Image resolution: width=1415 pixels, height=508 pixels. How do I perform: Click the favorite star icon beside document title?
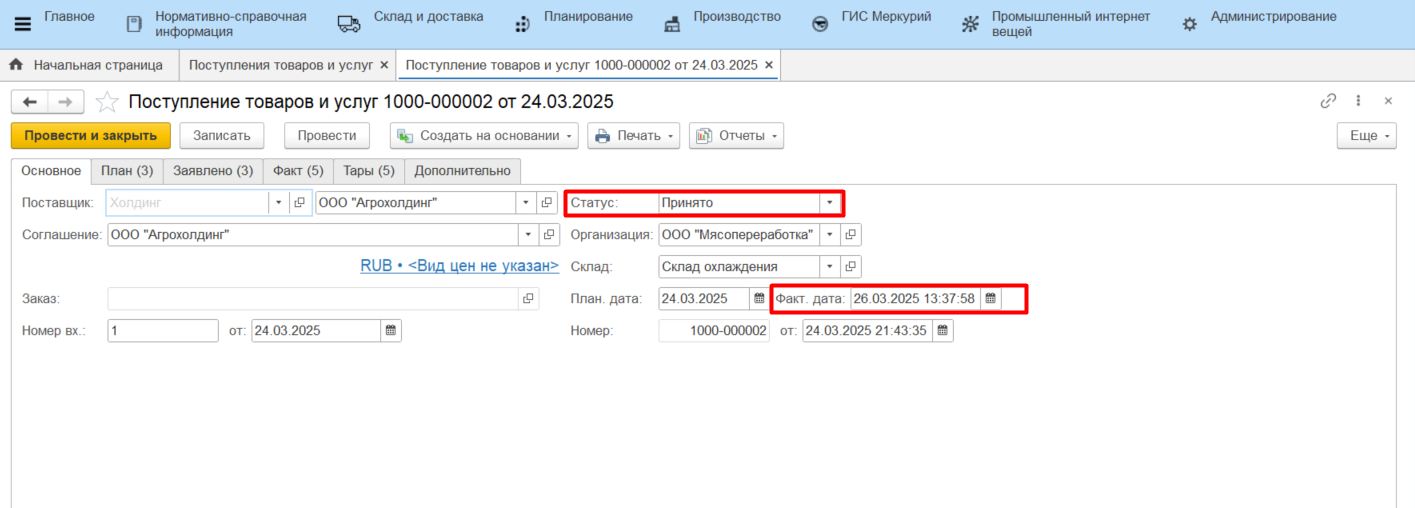pyautogui.click(x=107, y=102)
